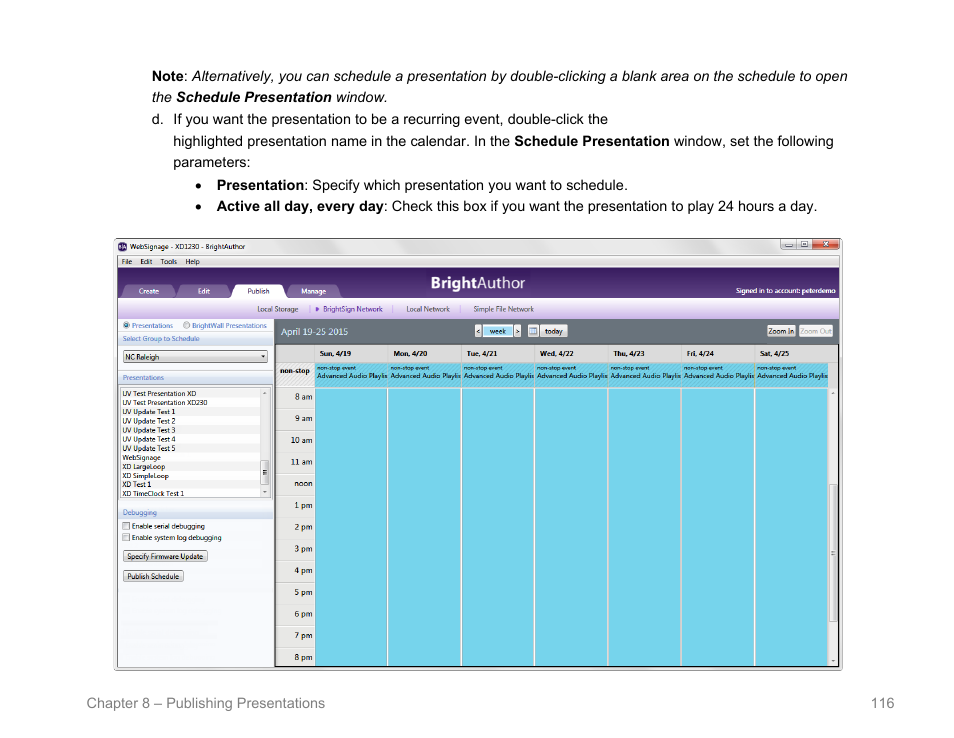The width and height of the screenshot is (954, 738).
Task: Click Fri, 4/24 column header
Action: click(717, 353)
